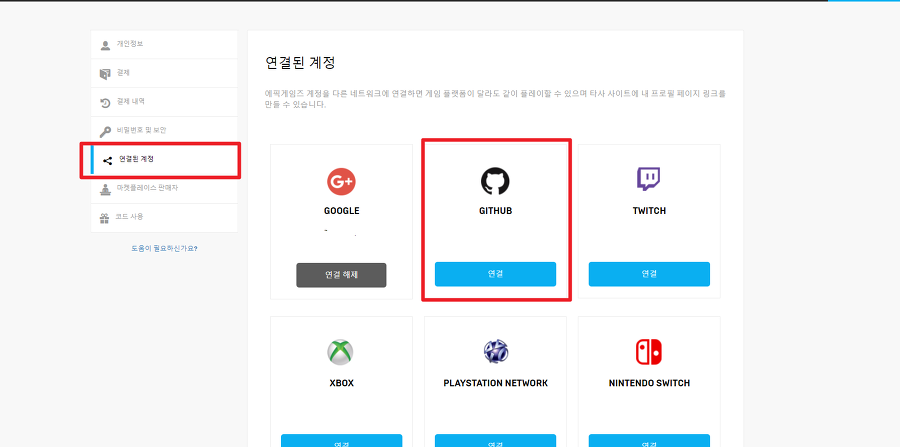Click the PlayStation Network logo

(495, 351)
